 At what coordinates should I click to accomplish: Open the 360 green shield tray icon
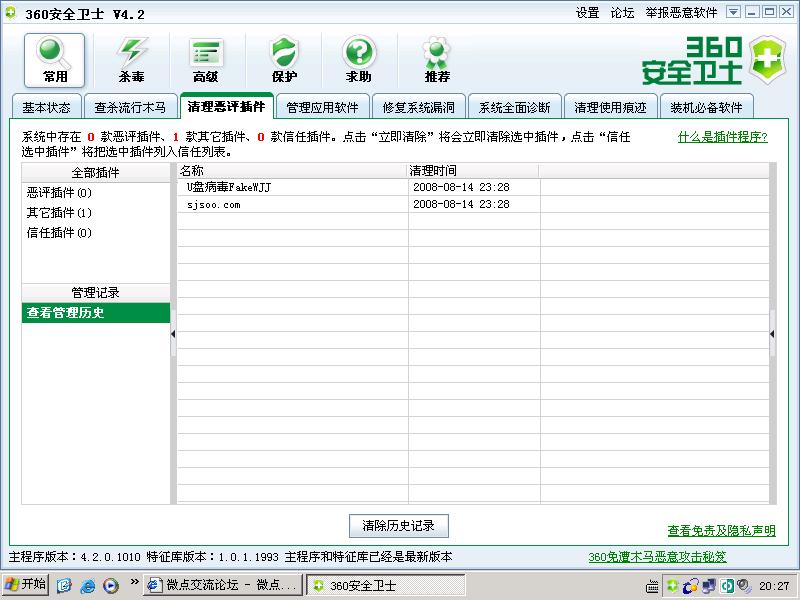pyautogui.click(x=672, y=586)
